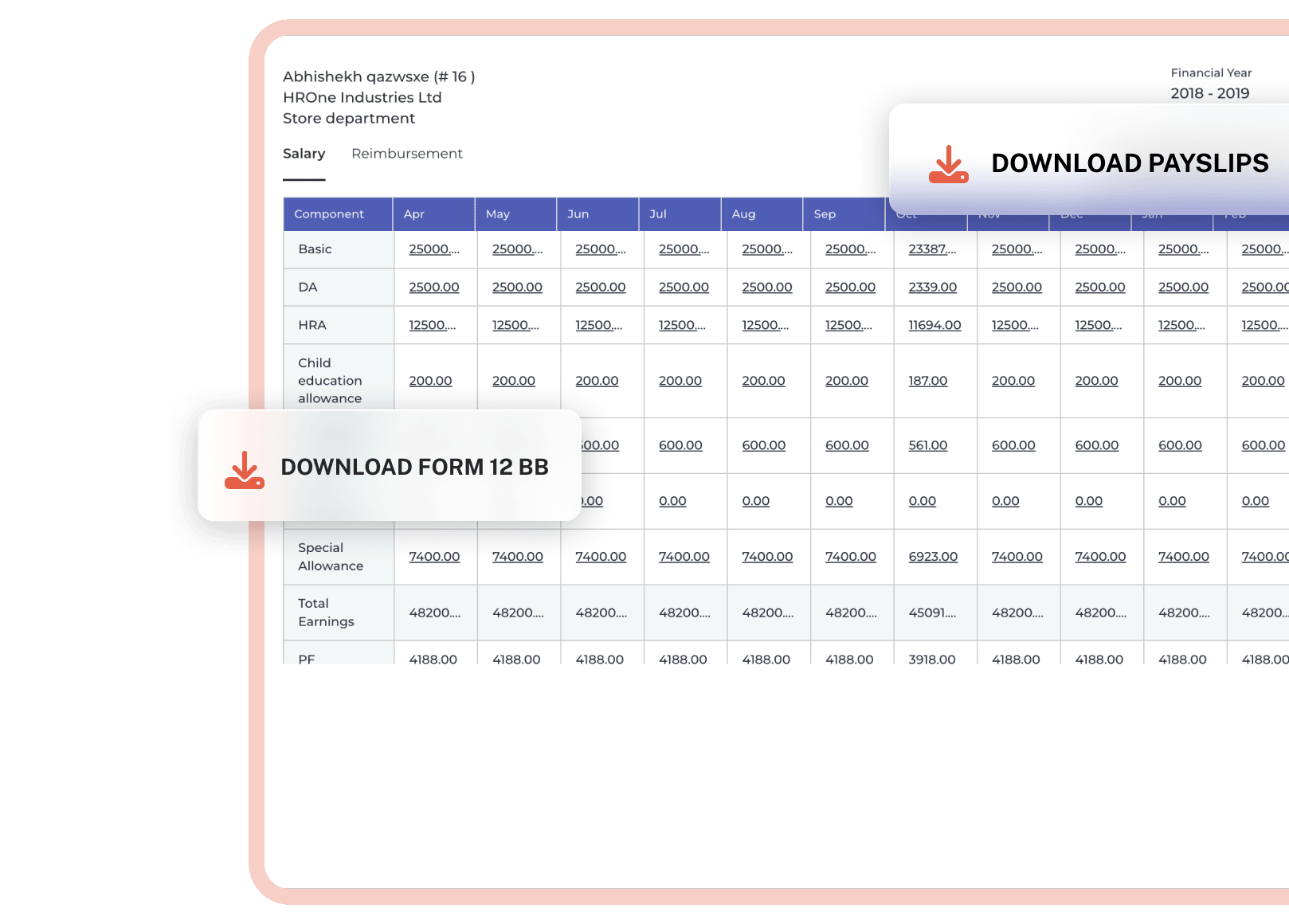Click the Jul column header

click(x=657, y=214)
